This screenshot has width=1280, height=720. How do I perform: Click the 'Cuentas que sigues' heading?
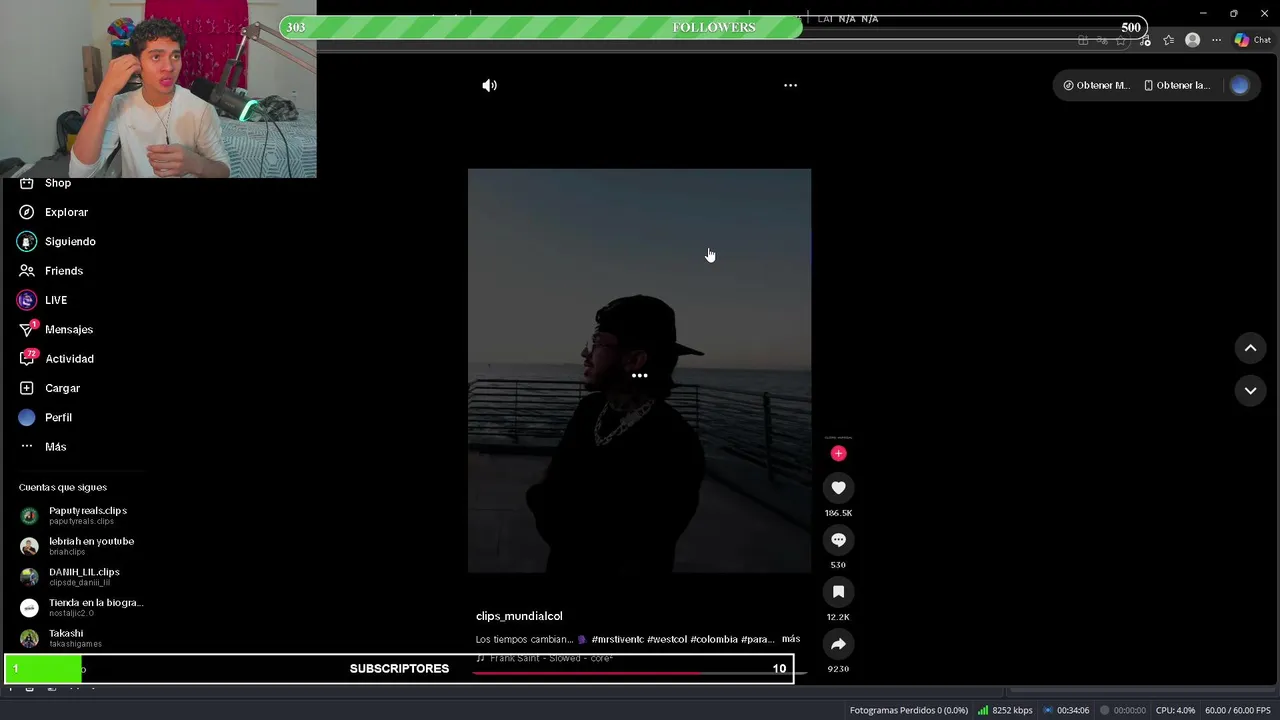62,487
